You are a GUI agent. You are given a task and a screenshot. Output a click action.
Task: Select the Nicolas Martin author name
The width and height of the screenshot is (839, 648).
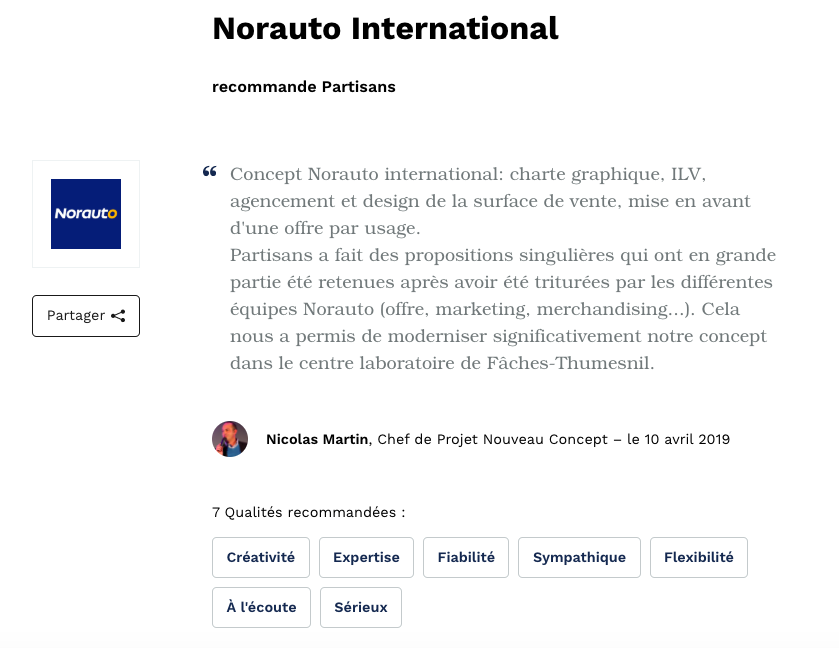316,439
